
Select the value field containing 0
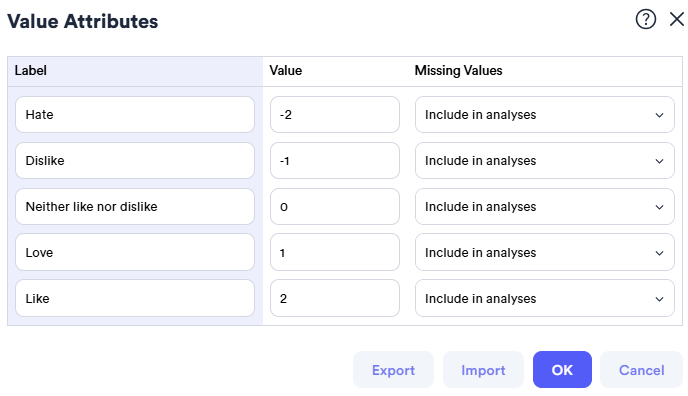click(335, 207)
